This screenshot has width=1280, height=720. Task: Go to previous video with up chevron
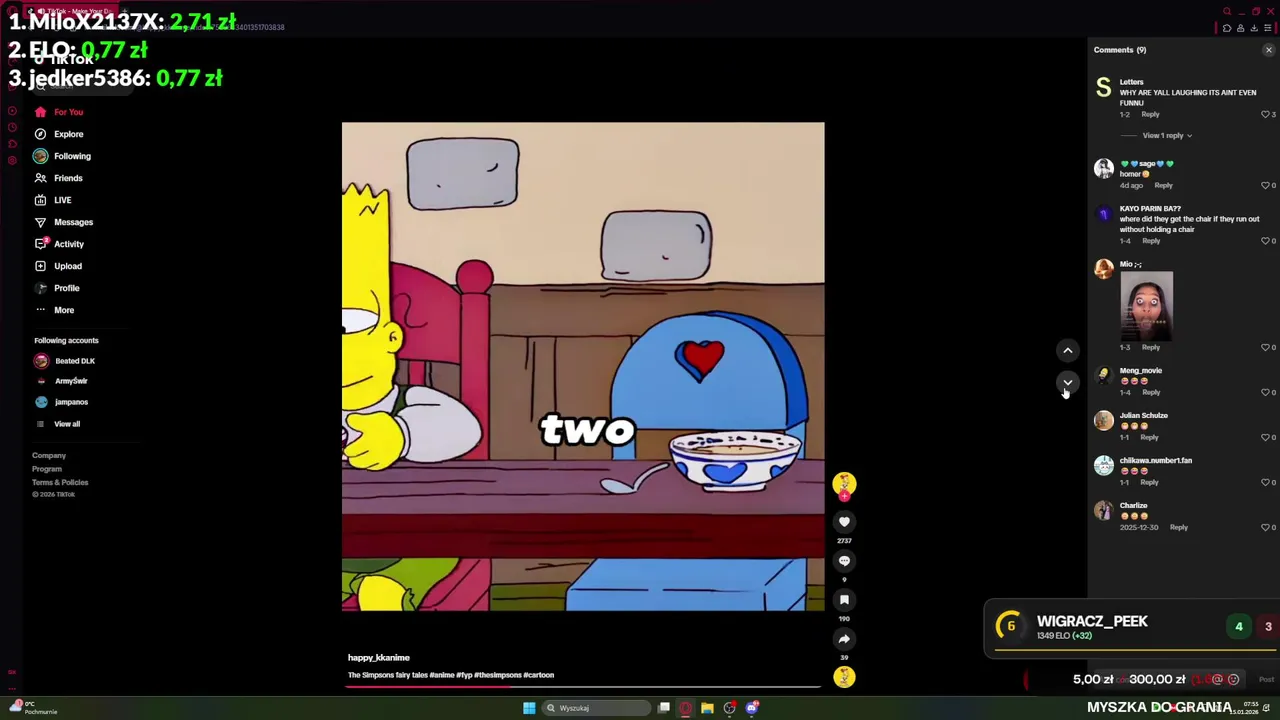click(1067, 351)
